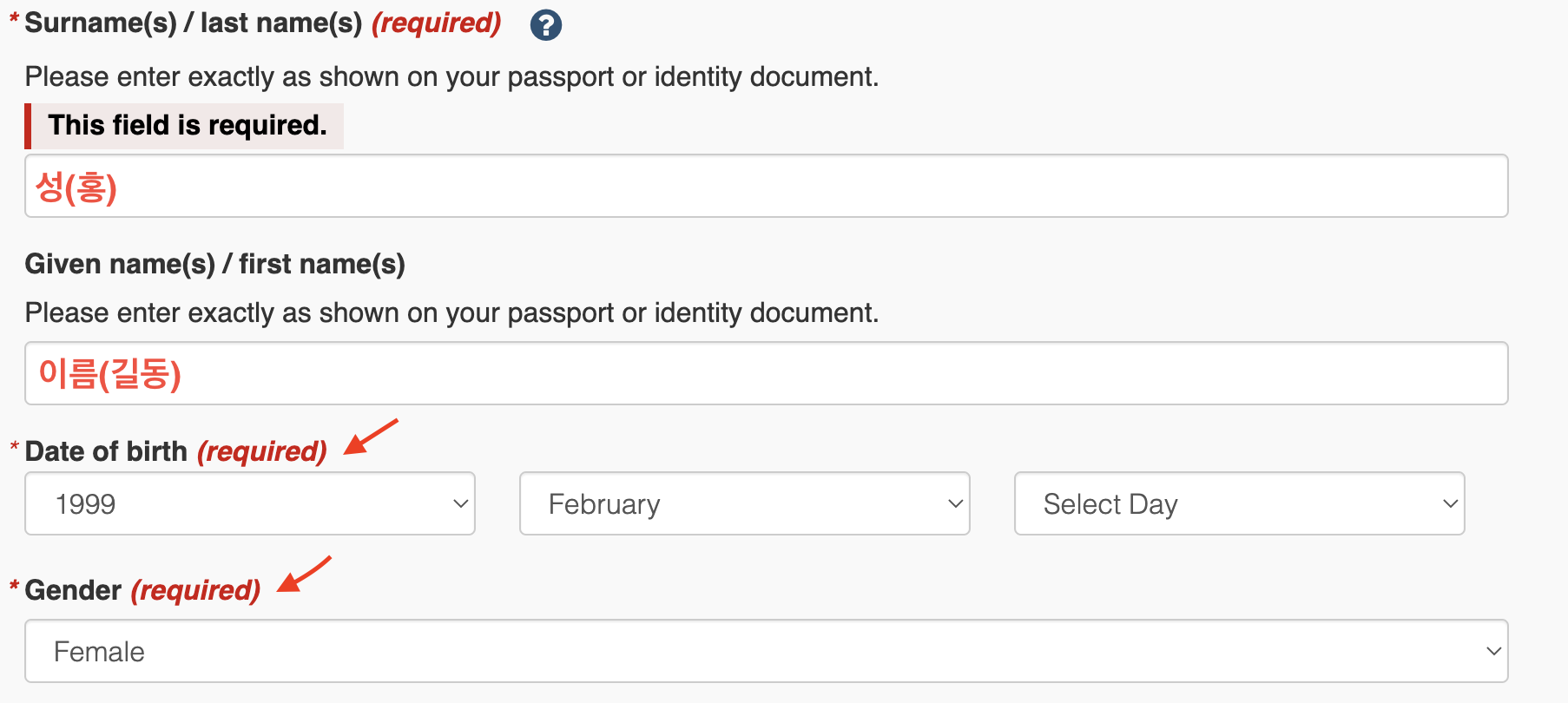Open the Select Day dropdown

1240,503
